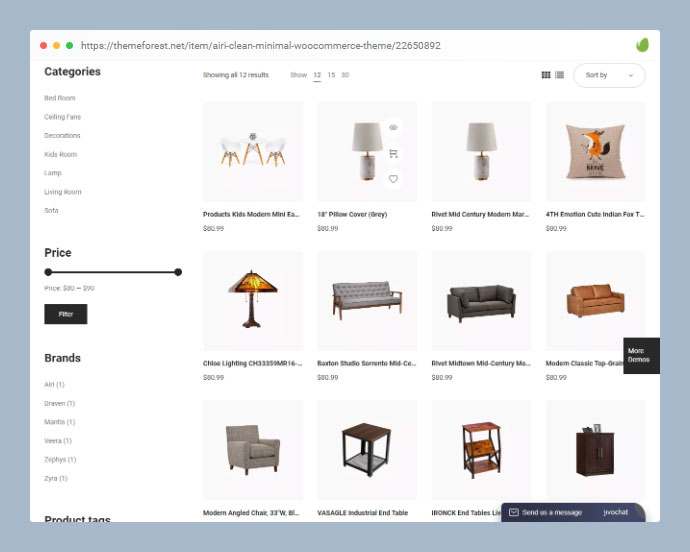Viewport: 690px width, 552px height.
Task: Click the browser address bar URL
Action: 261,45
